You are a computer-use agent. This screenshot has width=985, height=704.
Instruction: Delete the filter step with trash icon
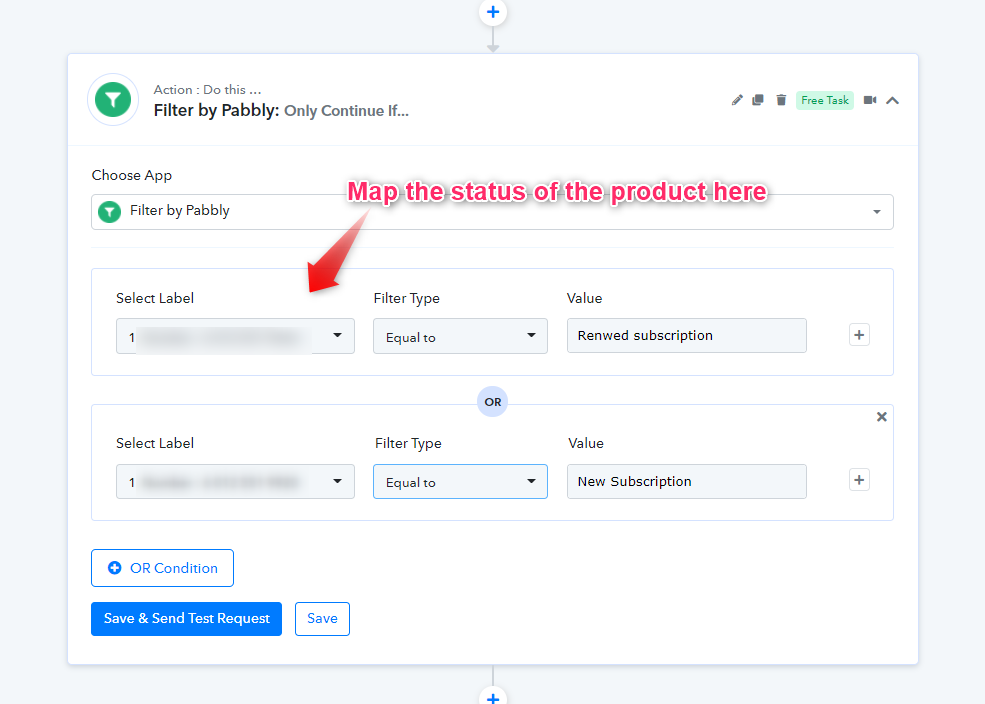781,100
